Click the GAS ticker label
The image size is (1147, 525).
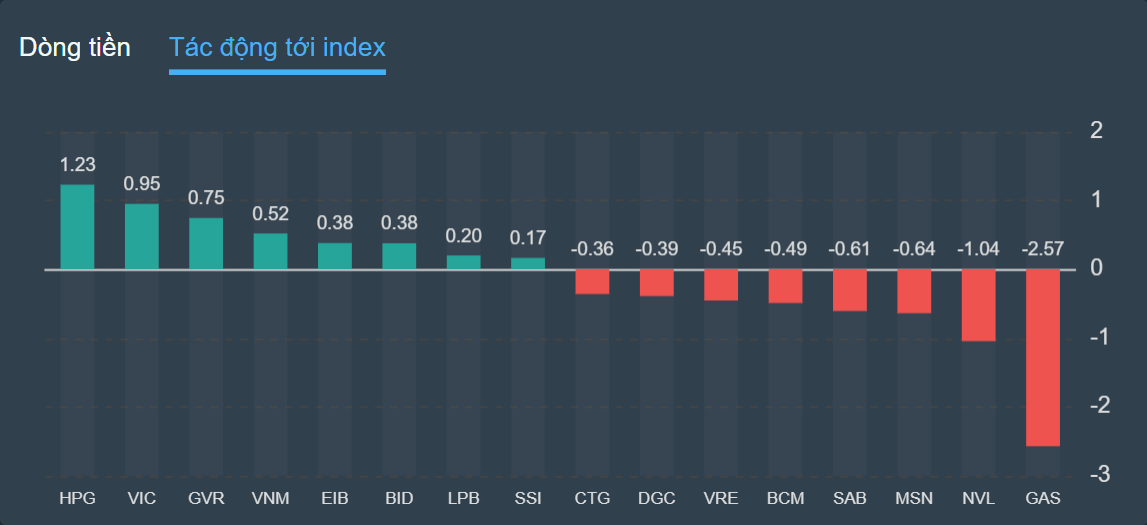click(1043, 498)
